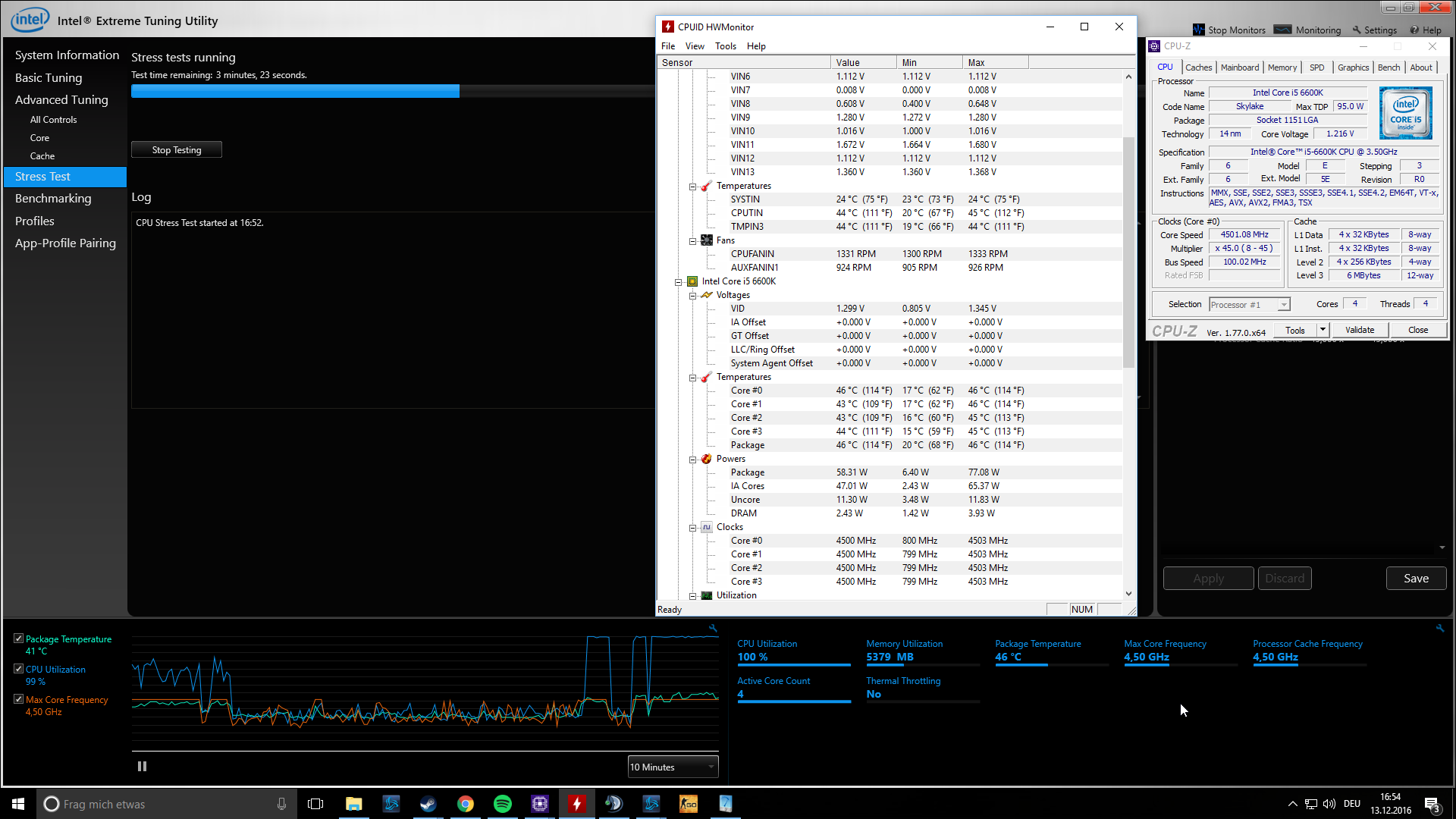Click the Chrome taskbar icon
The height and width of the screenshot is (819, 1456).
tap(465, 804)
